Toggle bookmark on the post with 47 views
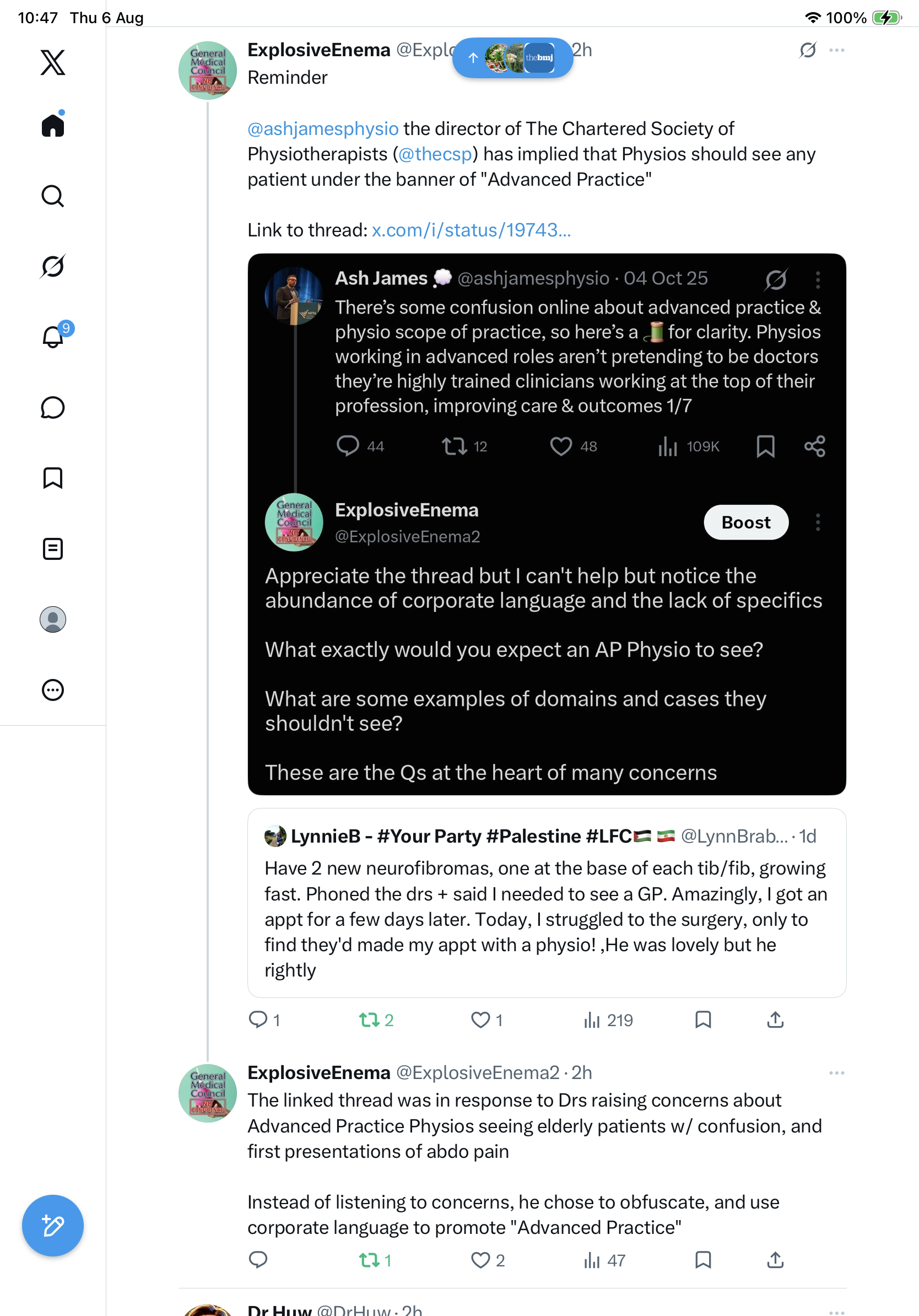 click(x=703, y=1259)
